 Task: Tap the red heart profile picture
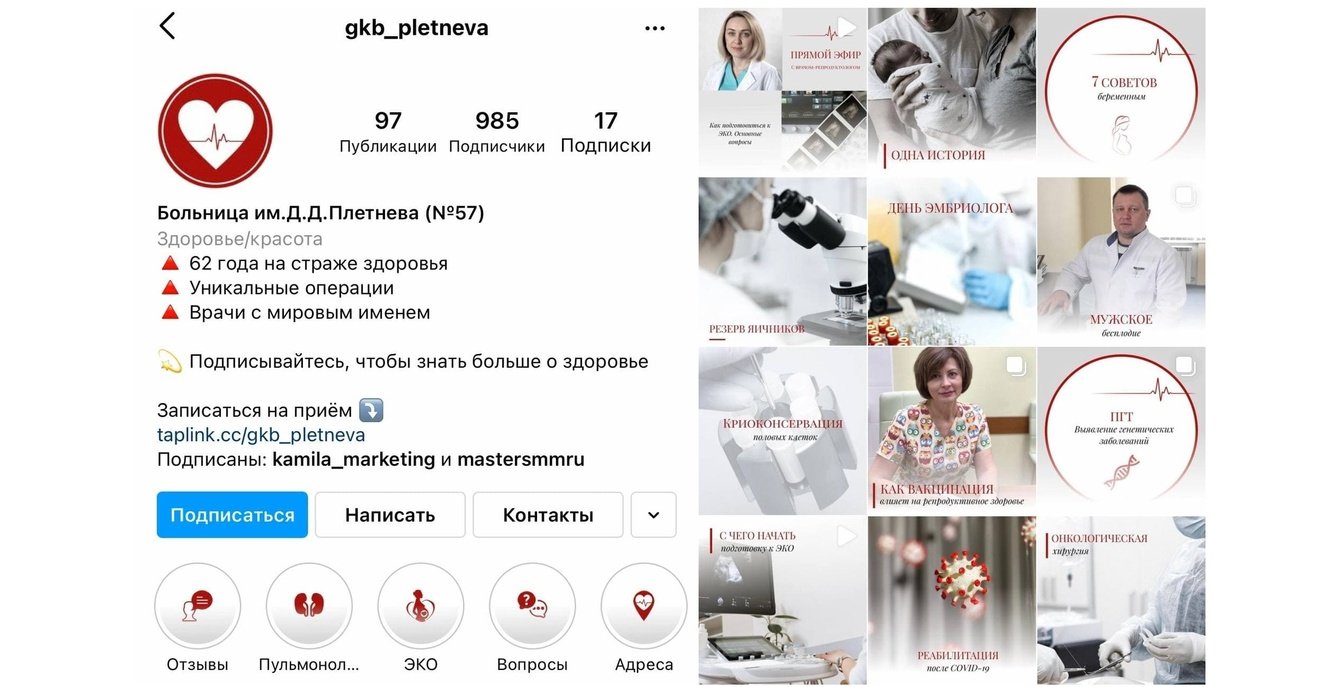click(x=215, y=131)
